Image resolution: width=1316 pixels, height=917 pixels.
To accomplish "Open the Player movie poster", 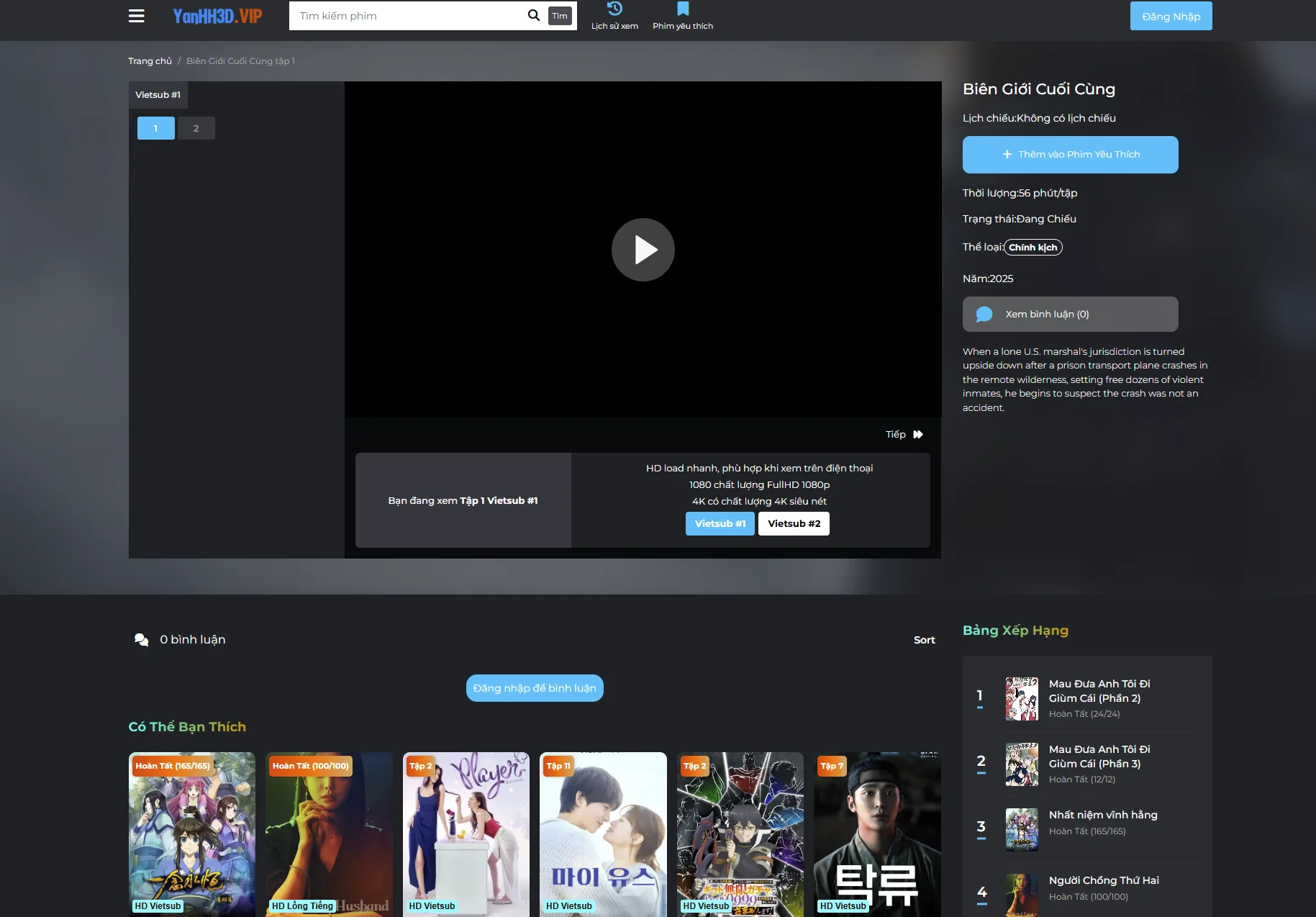I will click(466, 835).
